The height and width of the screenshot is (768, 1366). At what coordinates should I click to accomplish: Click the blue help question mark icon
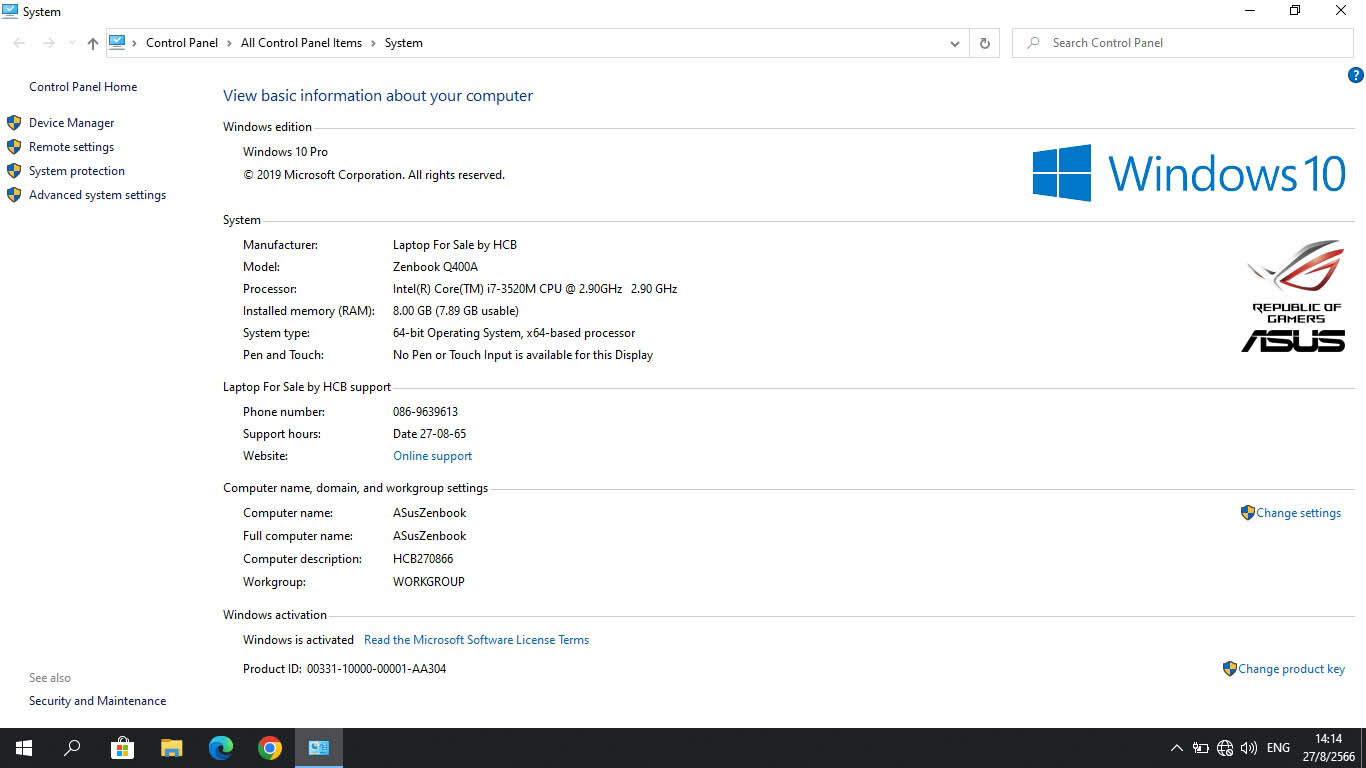coord(1356,75)
